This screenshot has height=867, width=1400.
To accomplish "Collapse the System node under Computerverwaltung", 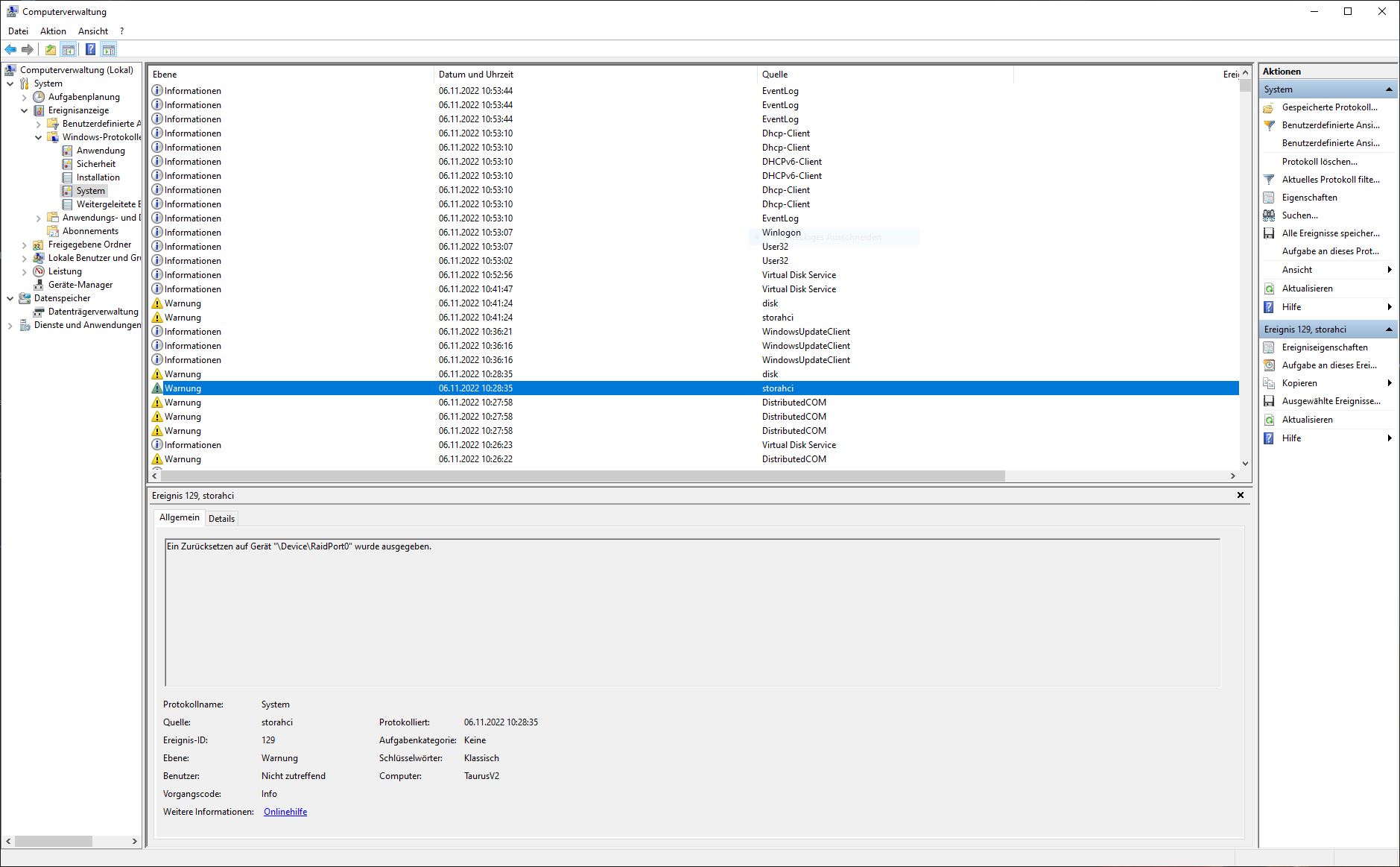I will click(x=10, y=83).
